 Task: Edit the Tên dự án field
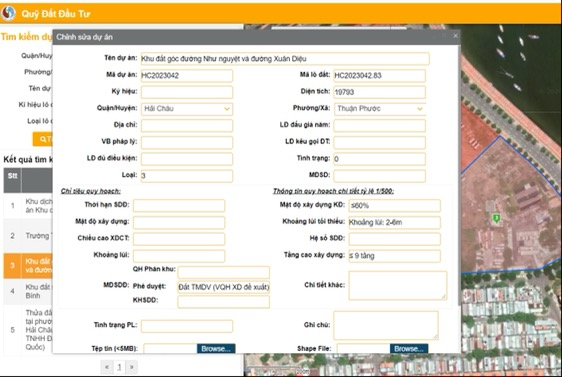click(x=285, y=58)
